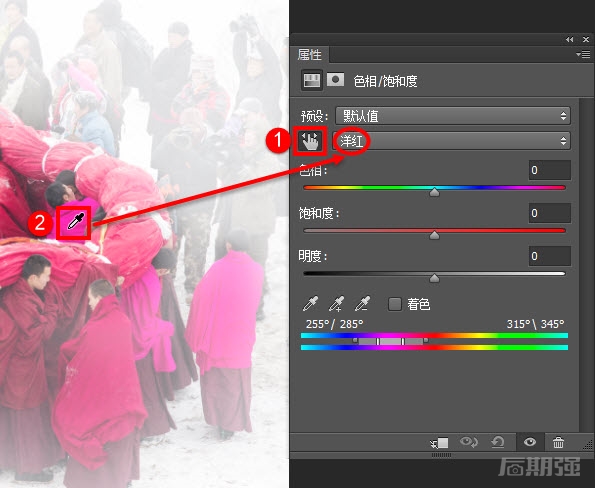
Task: Open the 预设 preset dropdown
Action: coord(453,116)
